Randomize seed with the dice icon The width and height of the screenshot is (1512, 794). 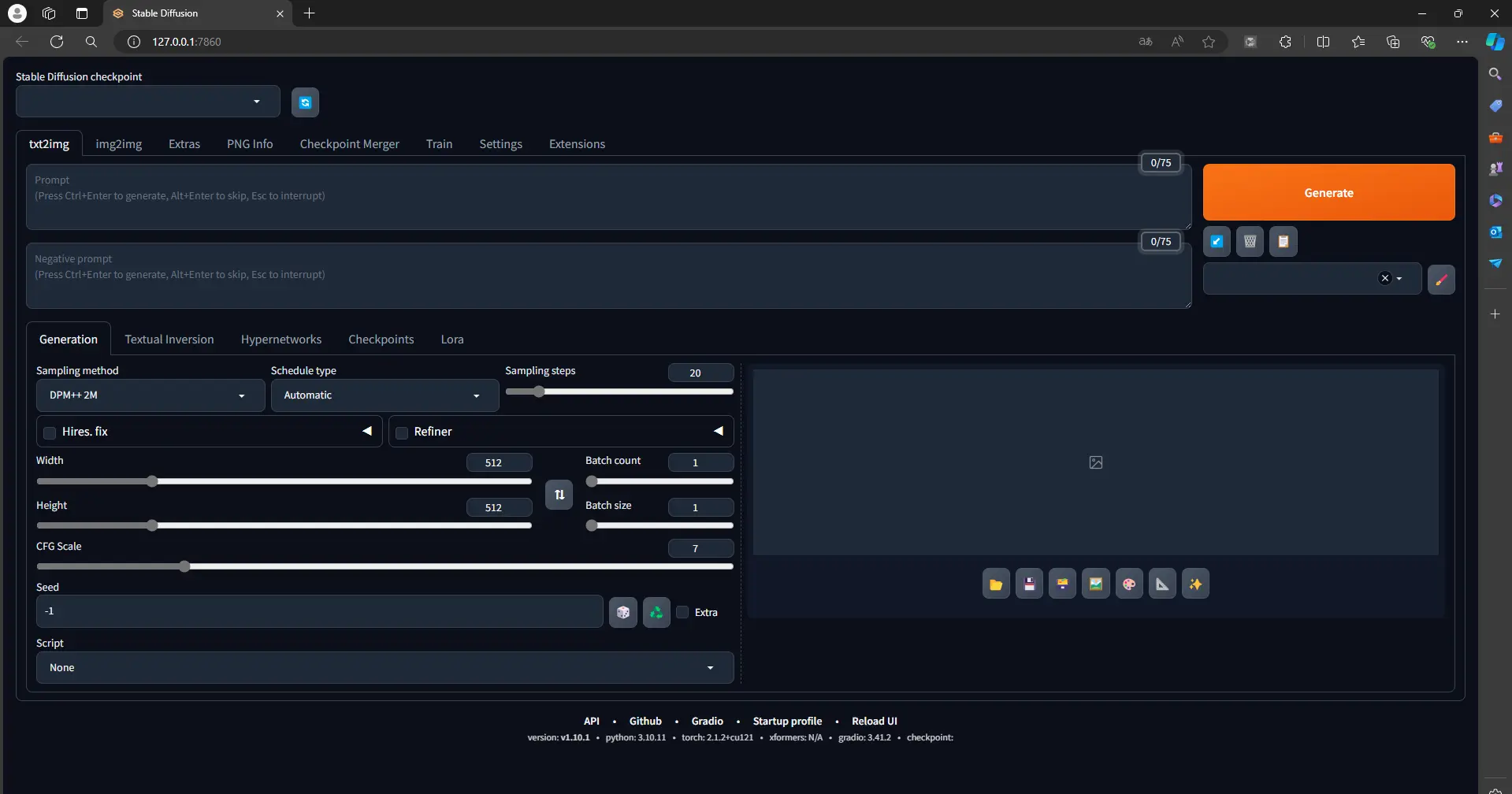click(623, 612)
